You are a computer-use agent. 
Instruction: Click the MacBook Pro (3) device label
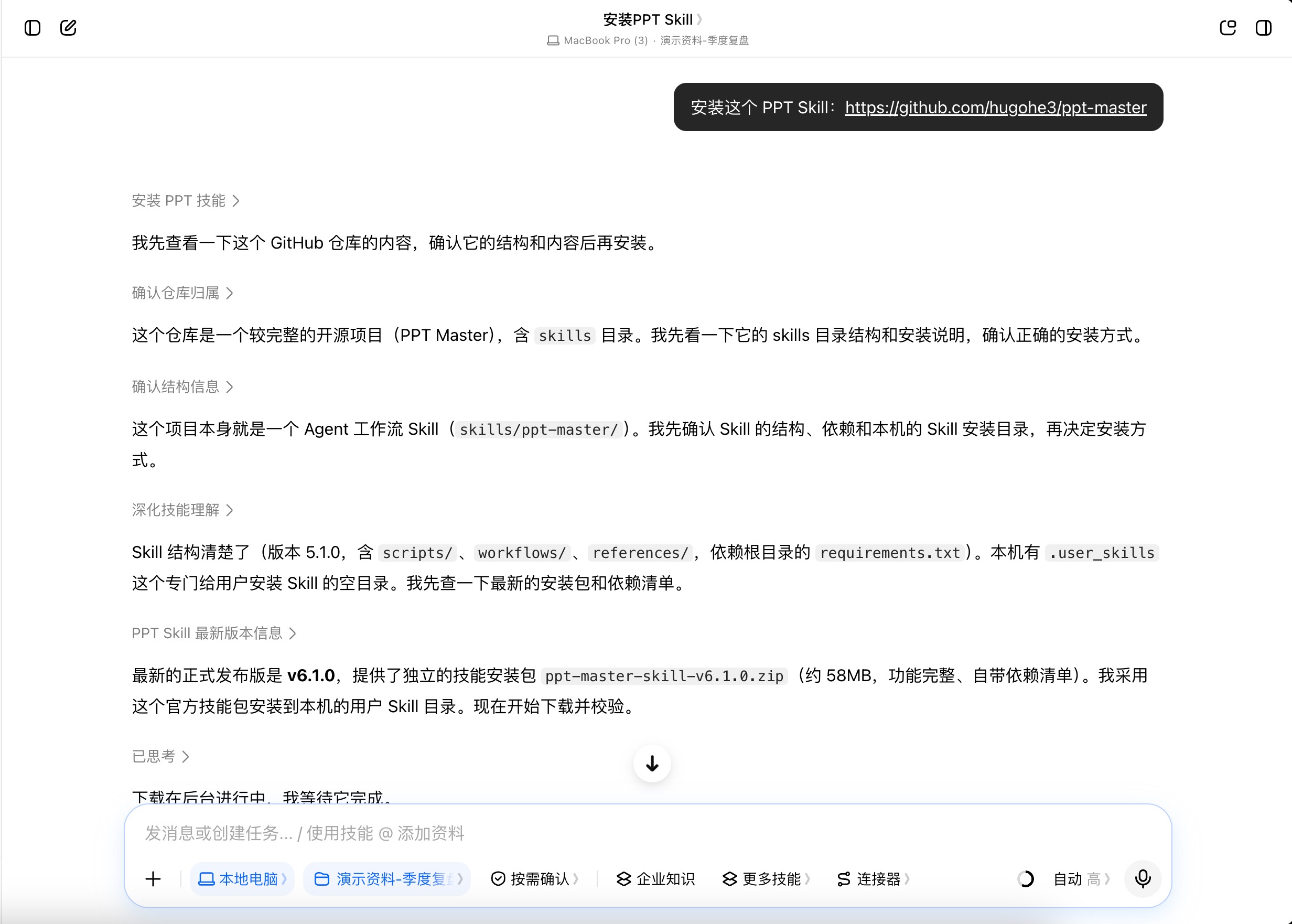tap(605, 40)
